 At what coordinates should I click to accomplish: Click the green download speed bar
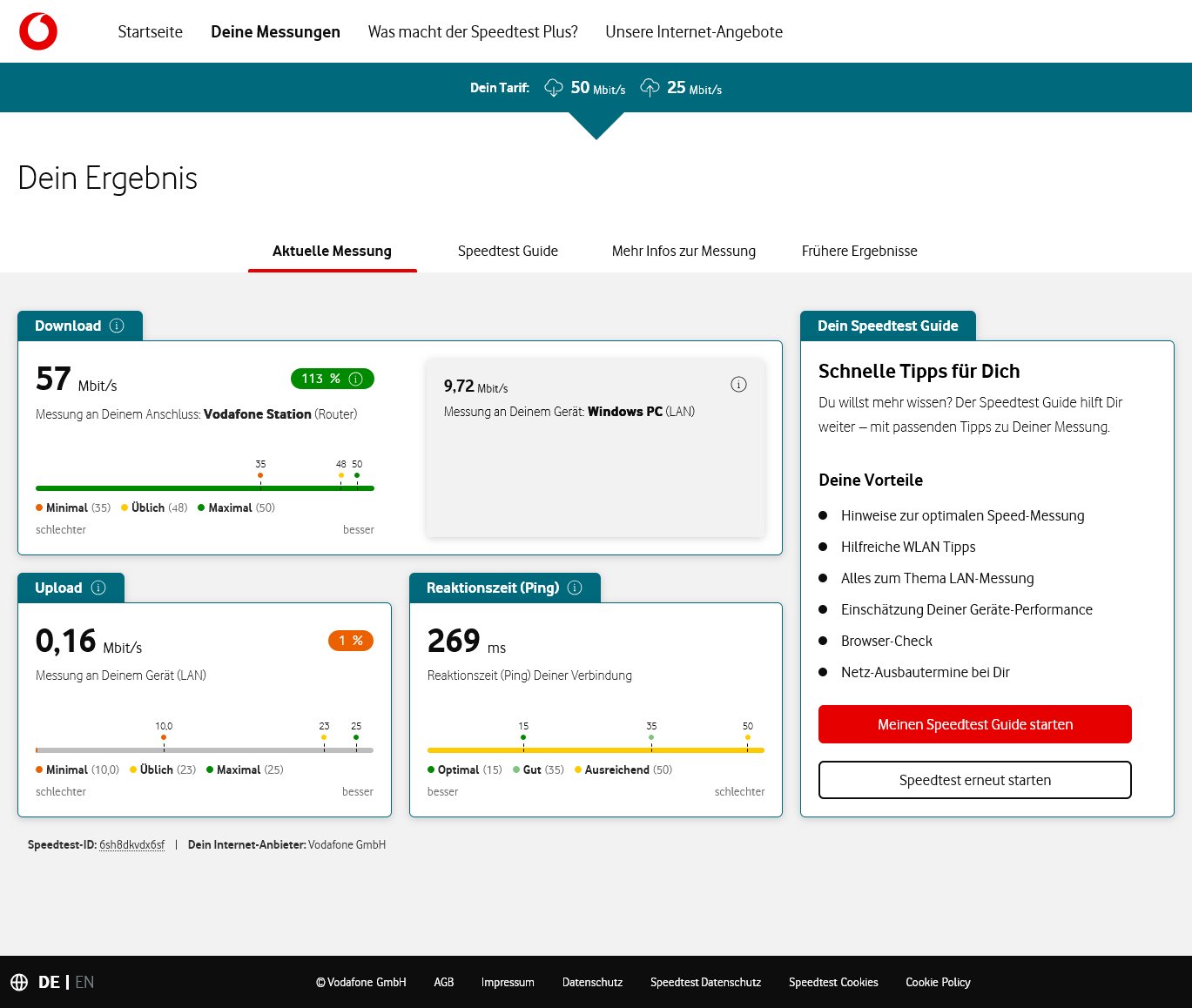[x=205, y=488]
